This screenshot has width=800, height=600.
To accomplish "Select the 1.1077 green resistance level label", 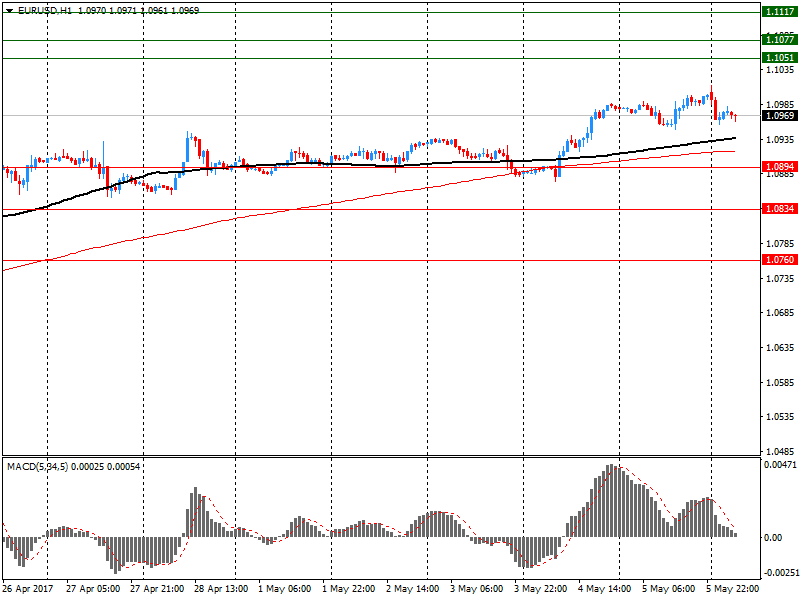I will (x=780, y=40).
